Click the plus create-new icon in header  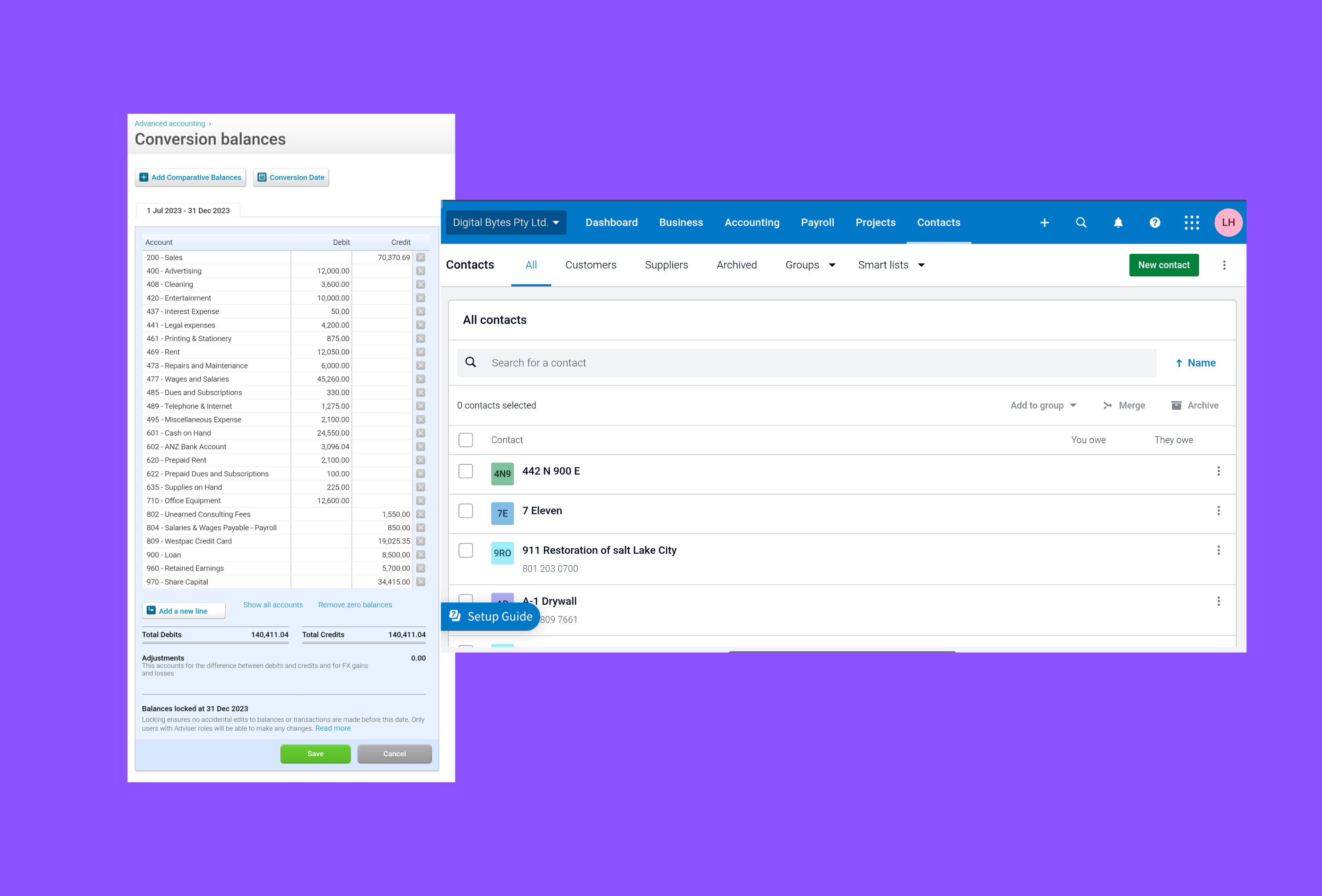point(1044,222)
